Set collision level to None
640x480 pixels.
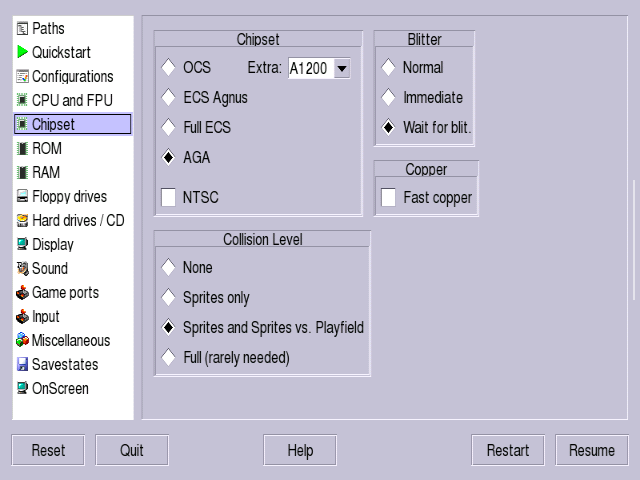point(168,267)
